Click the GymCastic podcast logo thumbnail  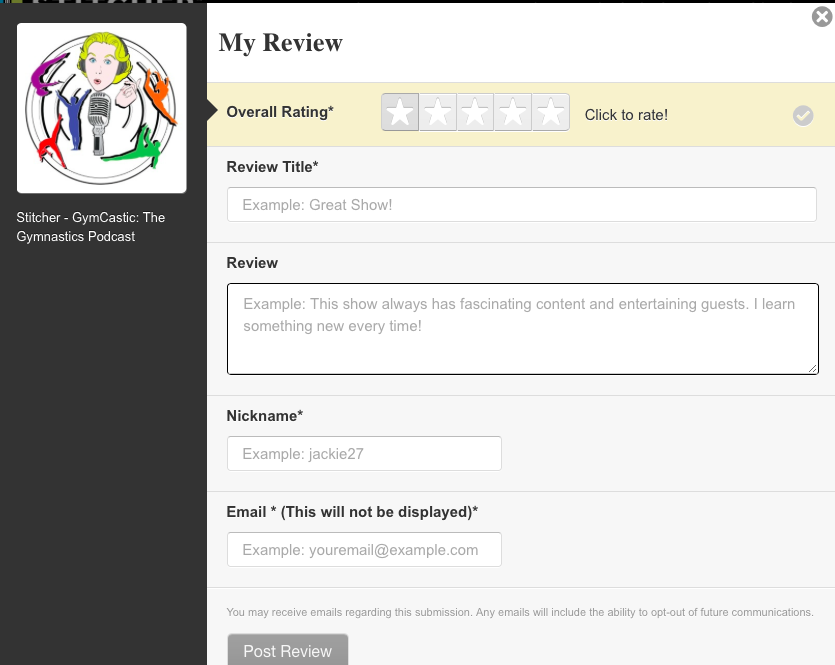[x=102, y=108]
